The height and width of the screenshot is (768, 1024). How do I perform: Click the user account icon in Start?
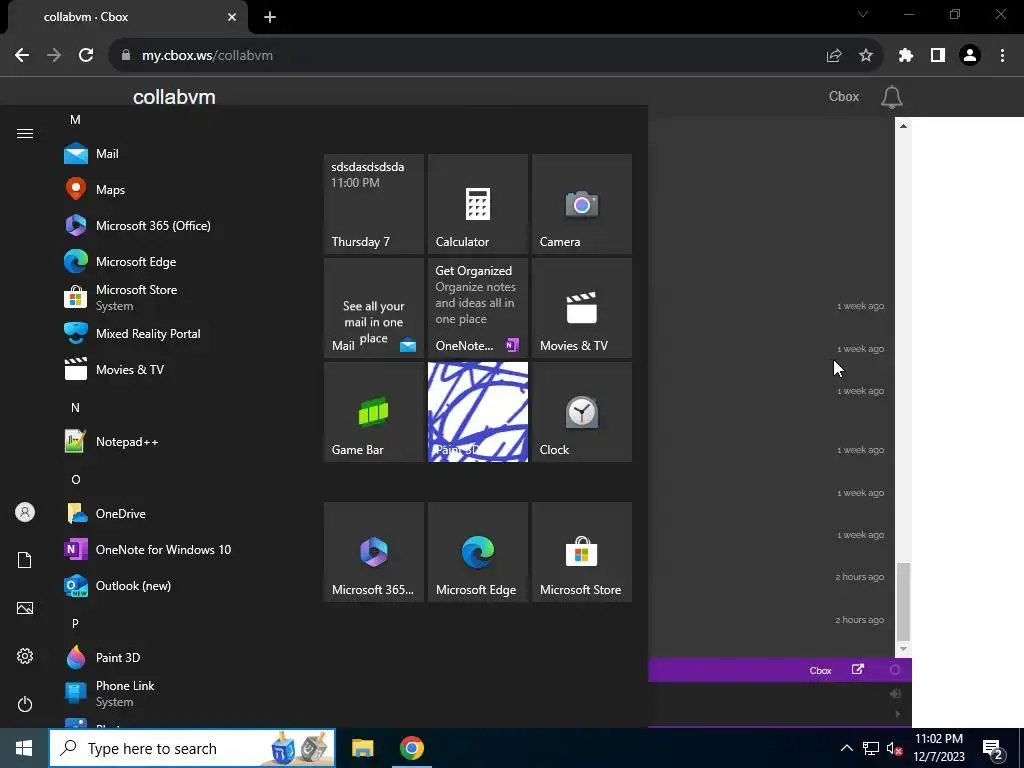[x=25, y=512]
